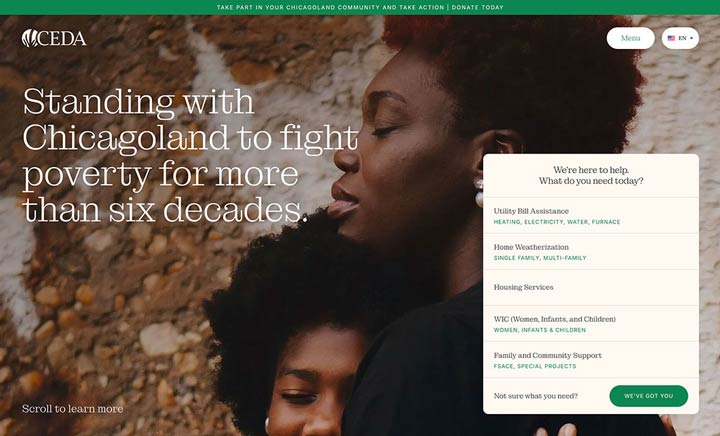Click the Donate Today banner link
The width and height of the screenshot is (720, 436).
point(478,7)
